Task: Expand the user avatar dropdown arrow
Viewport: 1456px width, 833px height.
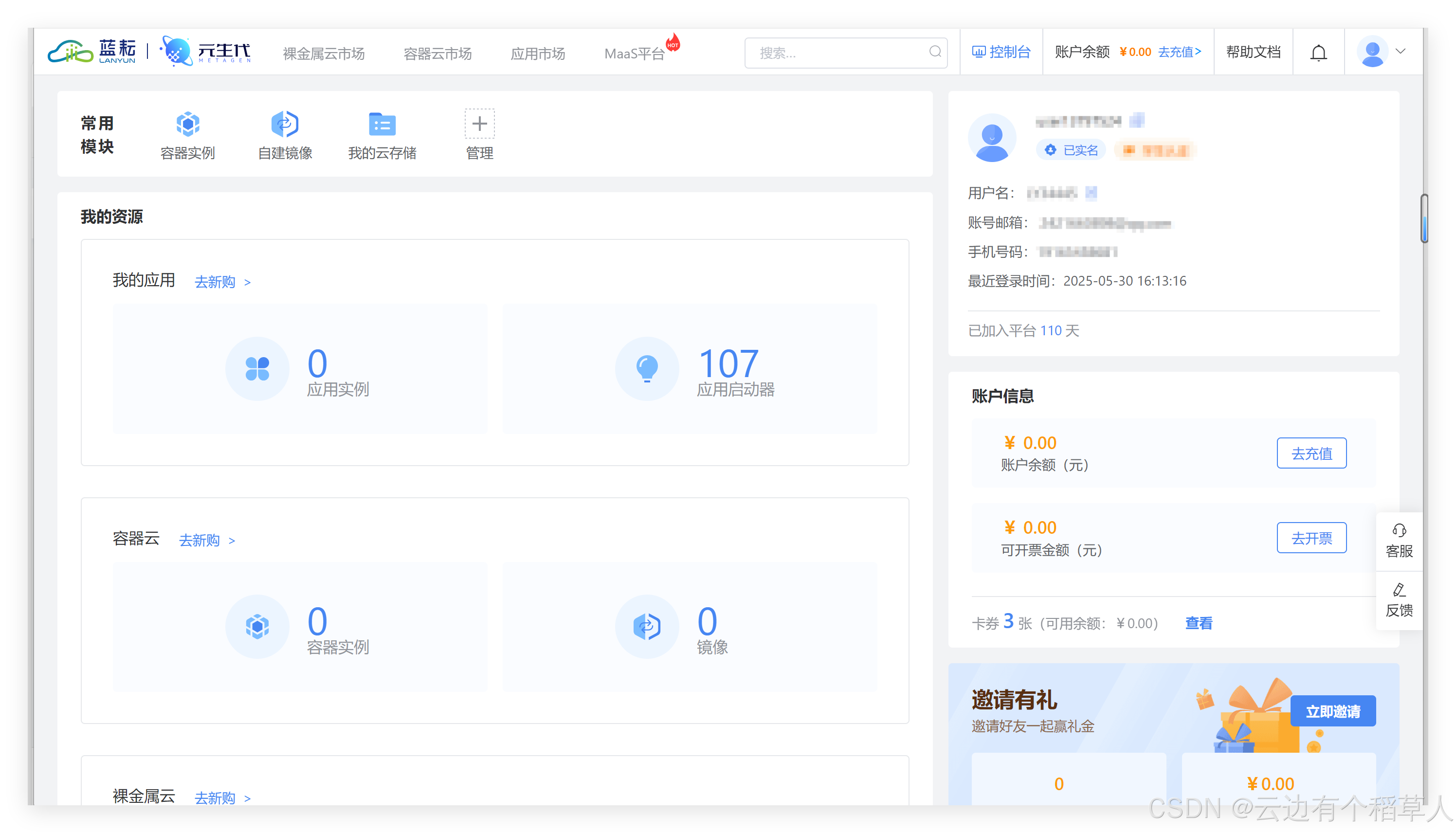Action: (1401, 52)
